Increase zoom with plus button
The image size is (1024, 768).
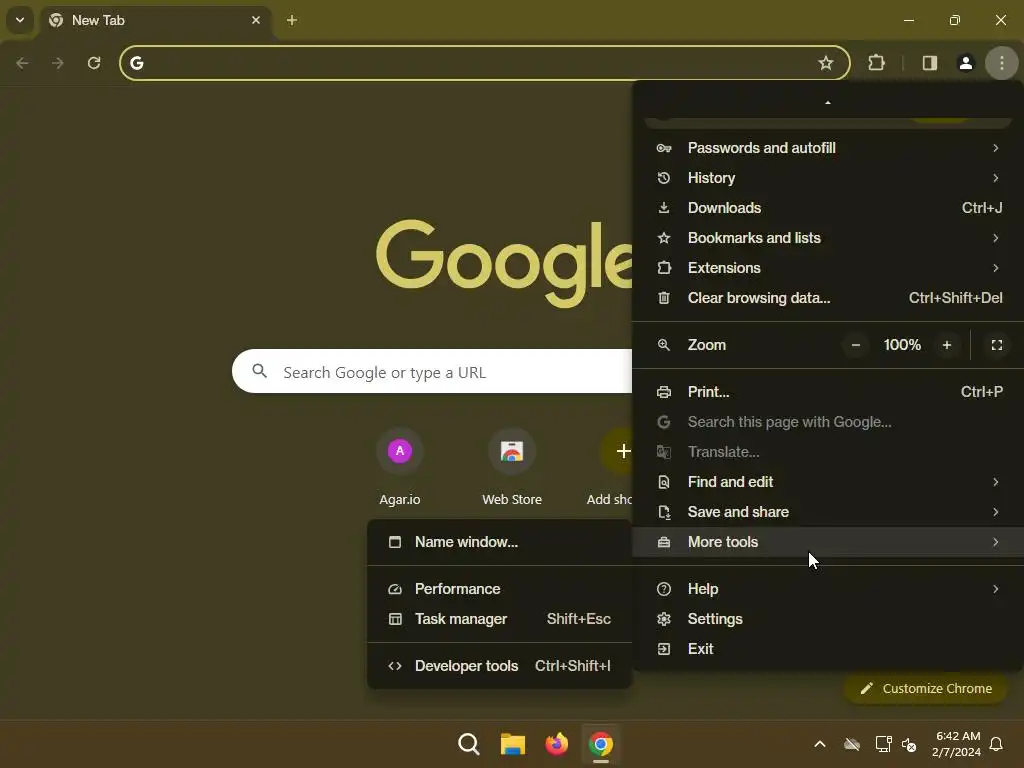pos(946,345)
